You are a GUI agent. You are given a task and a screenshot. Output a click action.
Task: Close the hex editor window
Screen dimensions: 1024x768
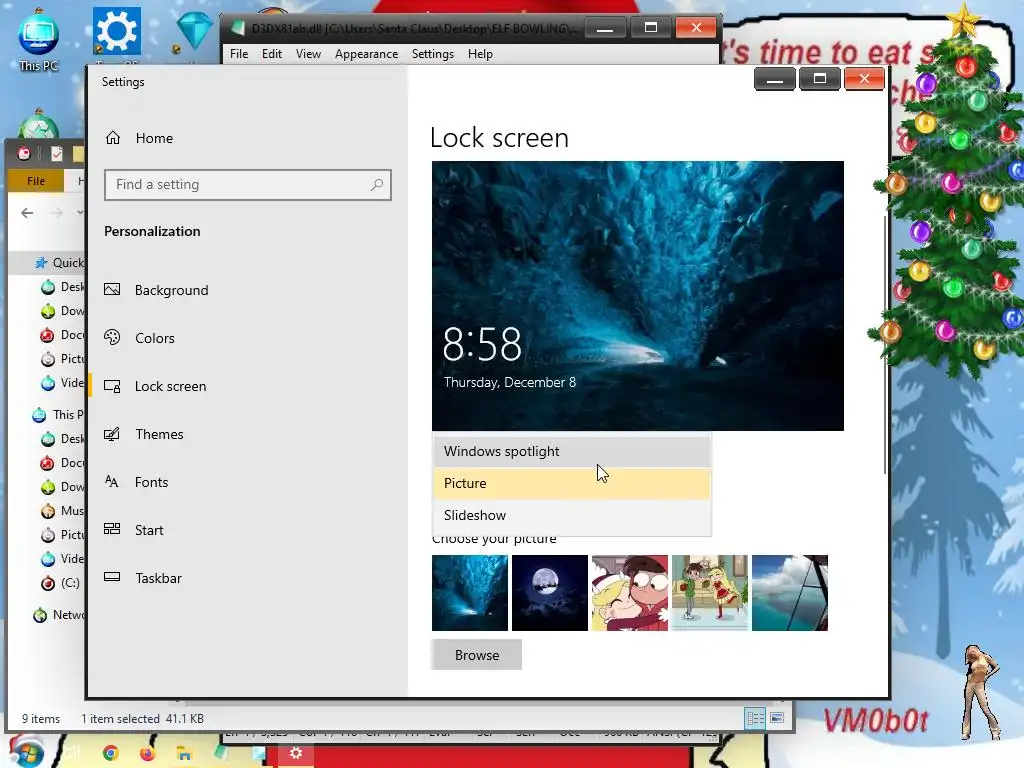point(696,28)
